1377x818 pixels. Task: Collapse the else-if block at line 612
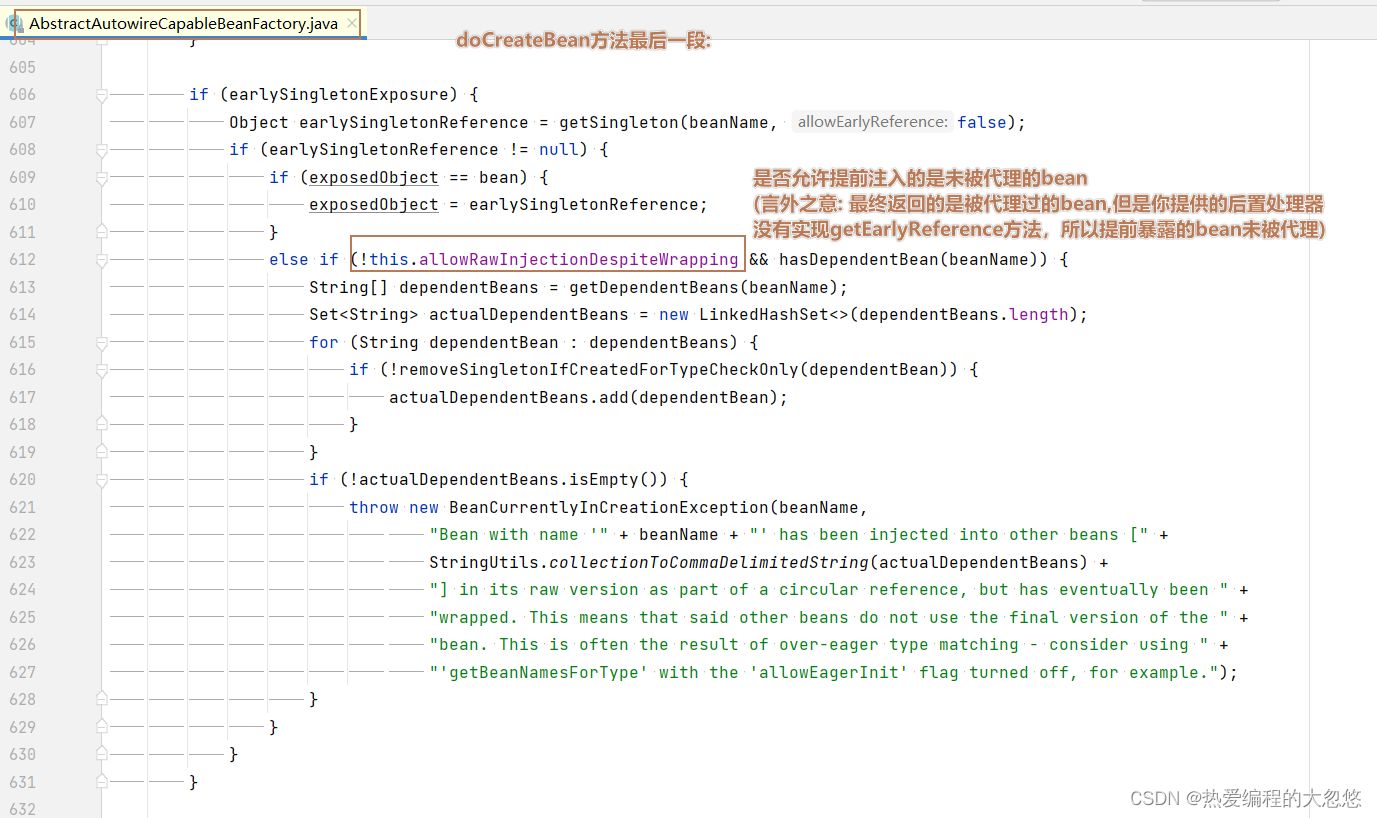pyautogui.click(x=102, y=260)
